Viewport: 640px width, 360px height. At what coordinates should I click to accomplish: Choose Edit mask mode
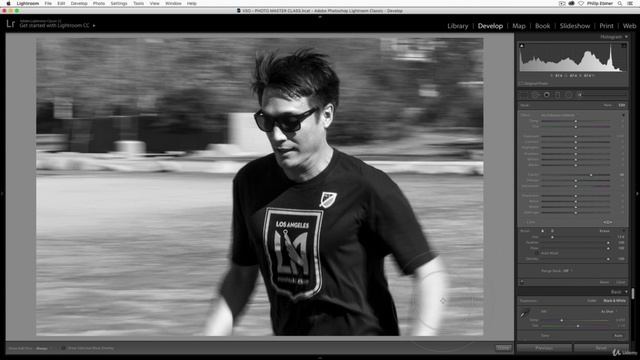click(x=622, y=105)
